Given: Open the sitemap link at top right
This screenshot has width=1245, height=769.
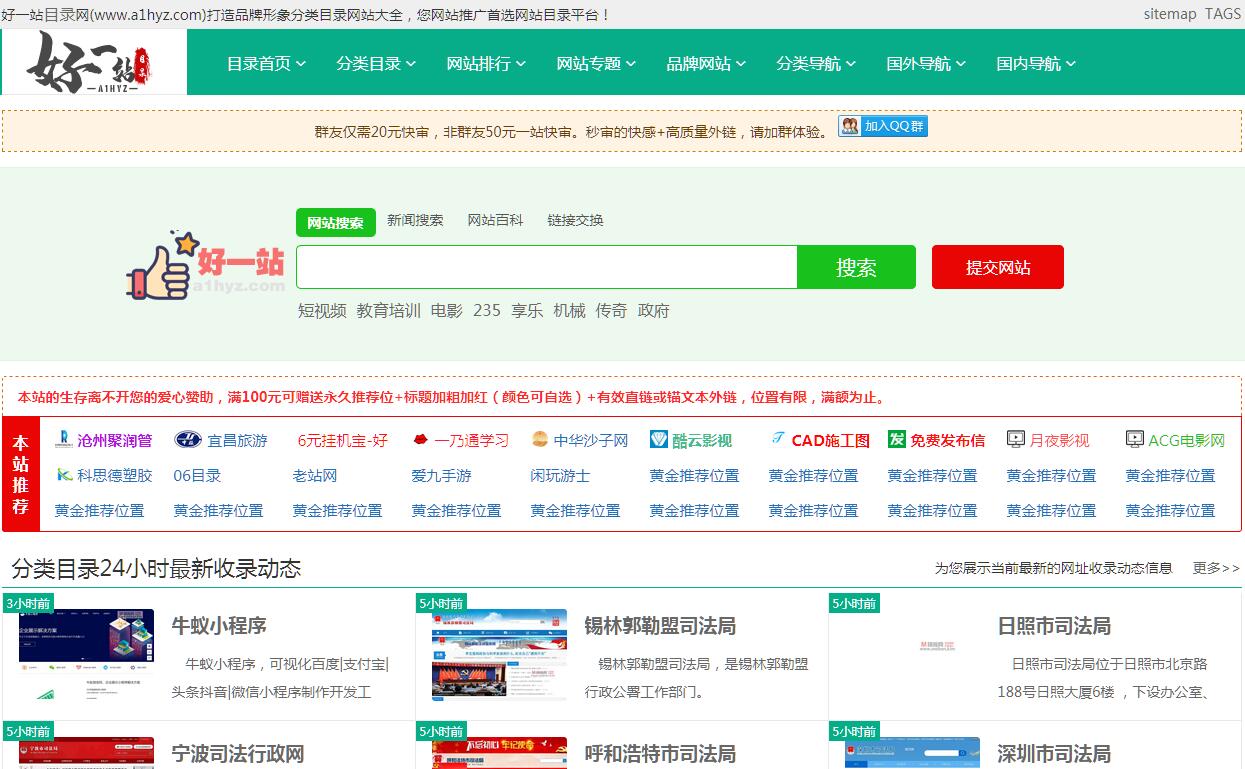Looking at the screenshot, I should click(1169, 14).
